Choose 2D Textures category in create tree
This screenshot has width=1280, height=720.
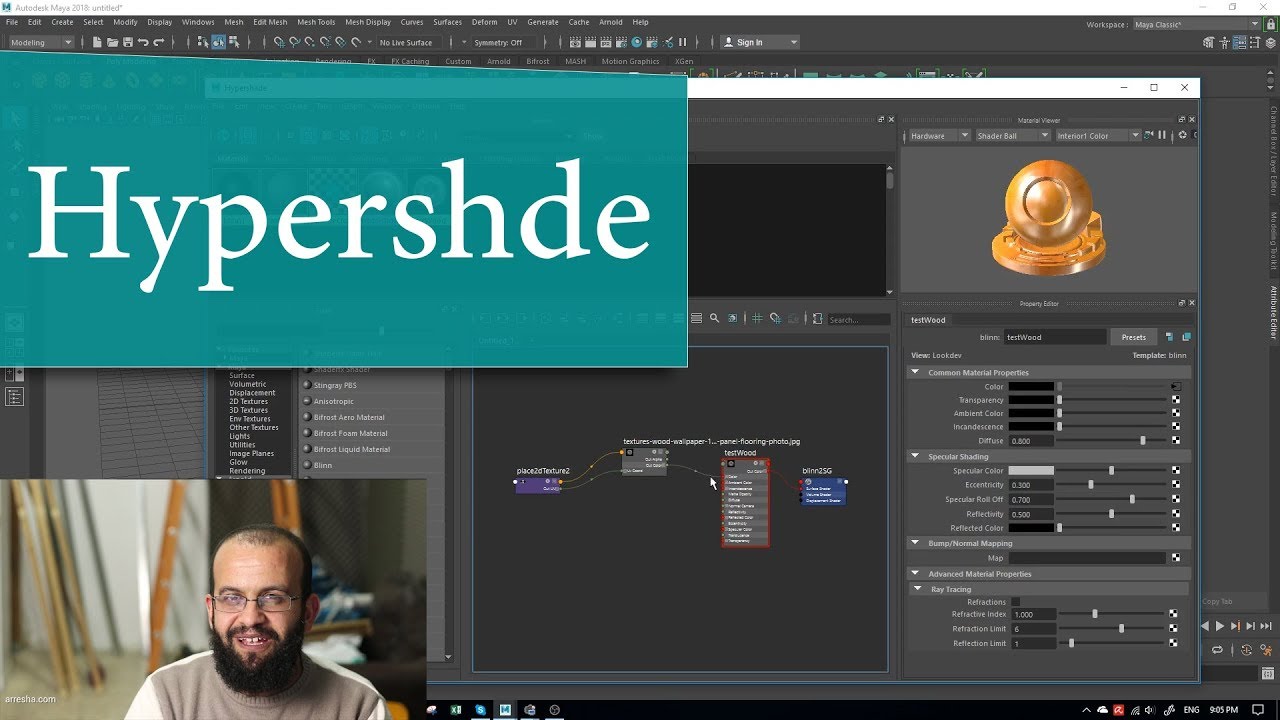(248, 401)
